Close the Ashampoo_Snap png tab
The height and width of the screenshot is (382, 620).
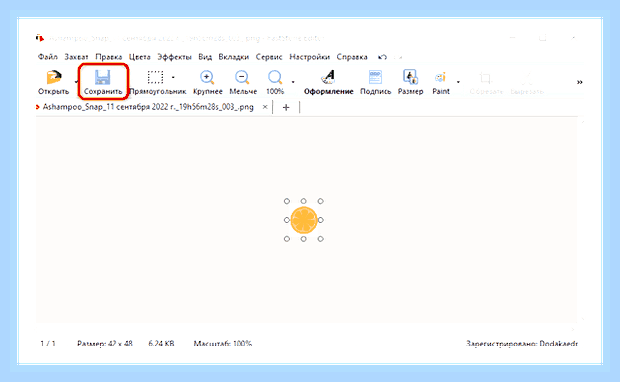[x=265, y=107]
